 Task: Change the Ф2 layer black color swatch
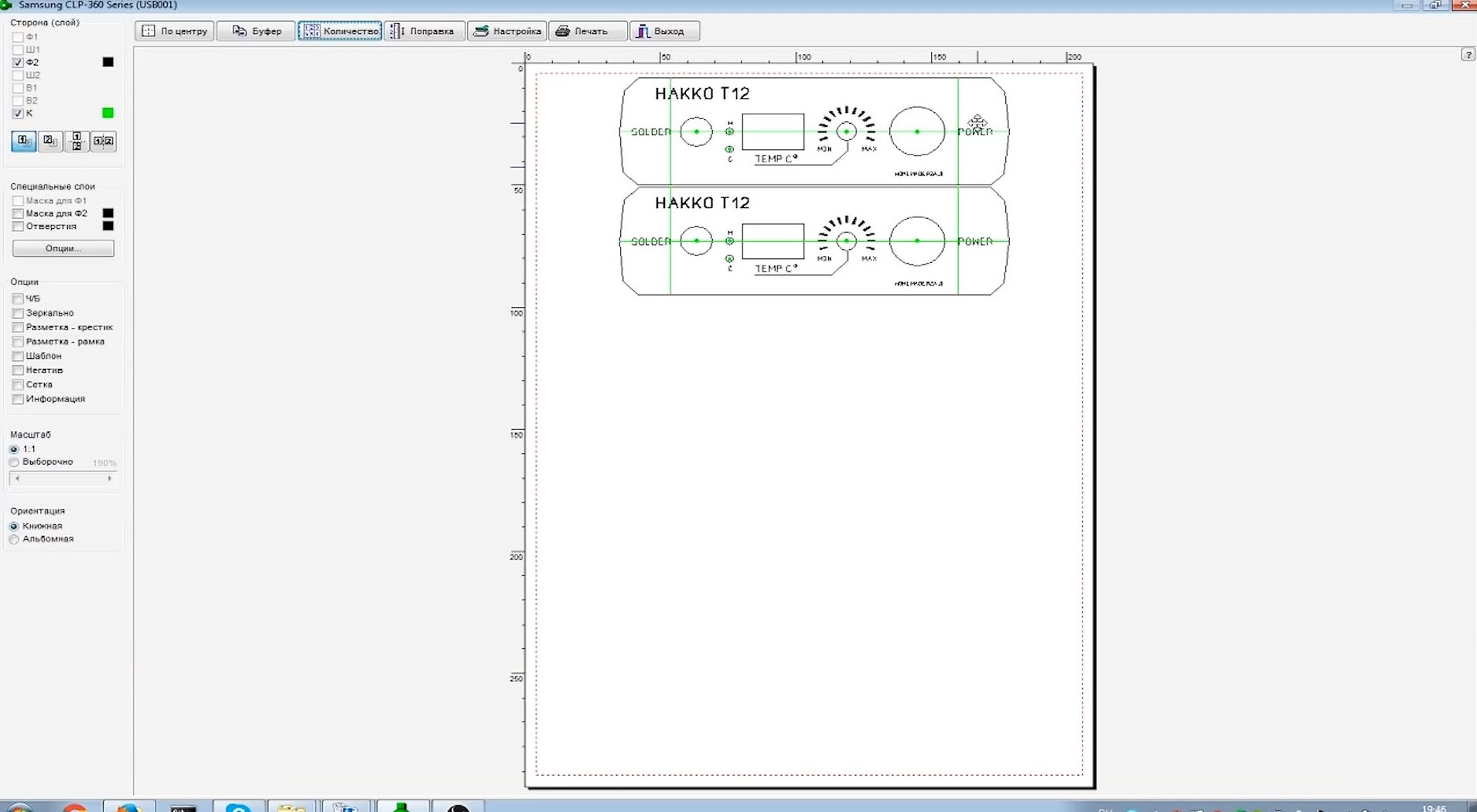click(x=108, y=62)
